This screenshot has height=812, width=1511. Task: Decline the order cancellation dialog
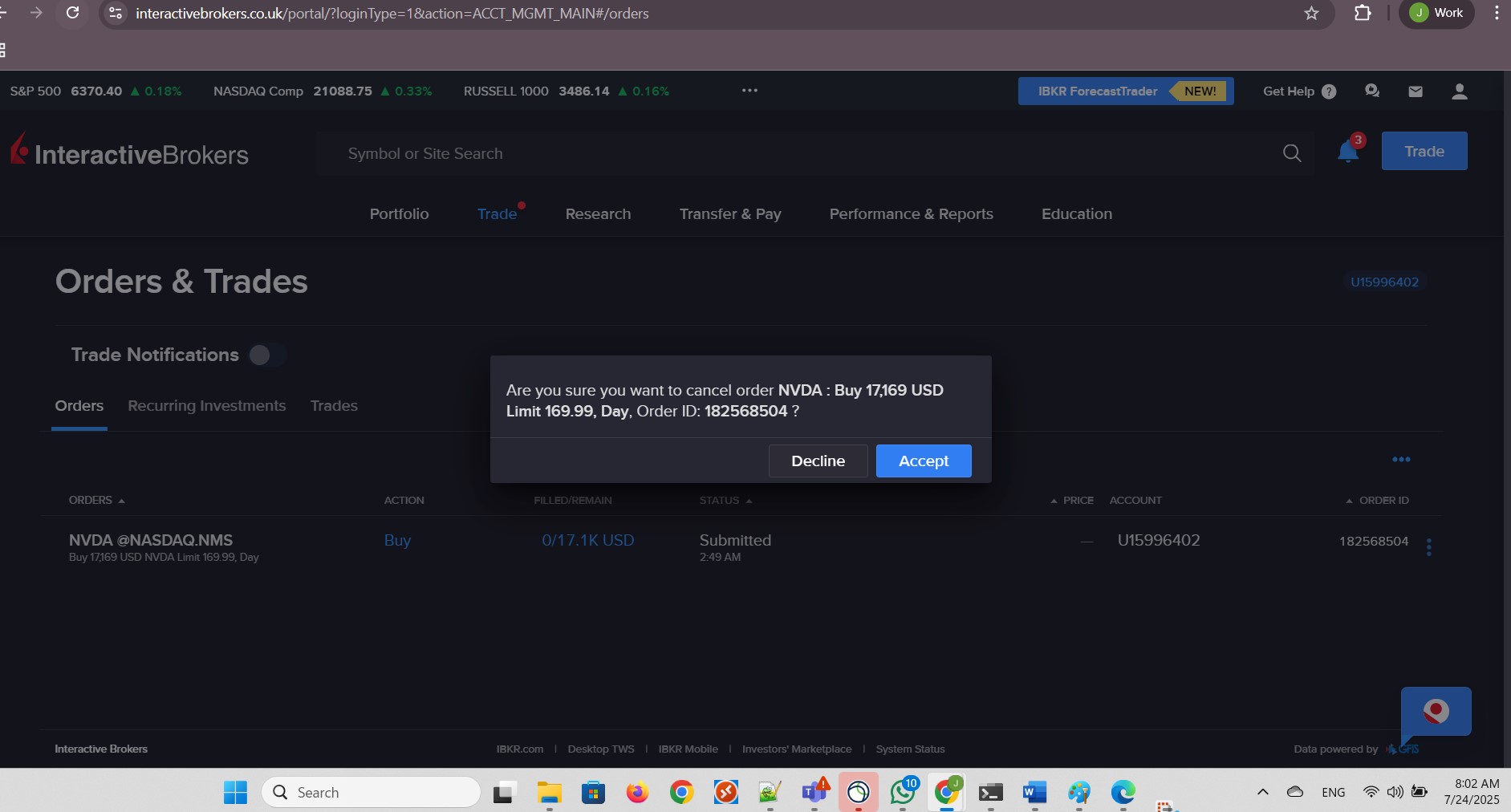(x=818, y=461)
